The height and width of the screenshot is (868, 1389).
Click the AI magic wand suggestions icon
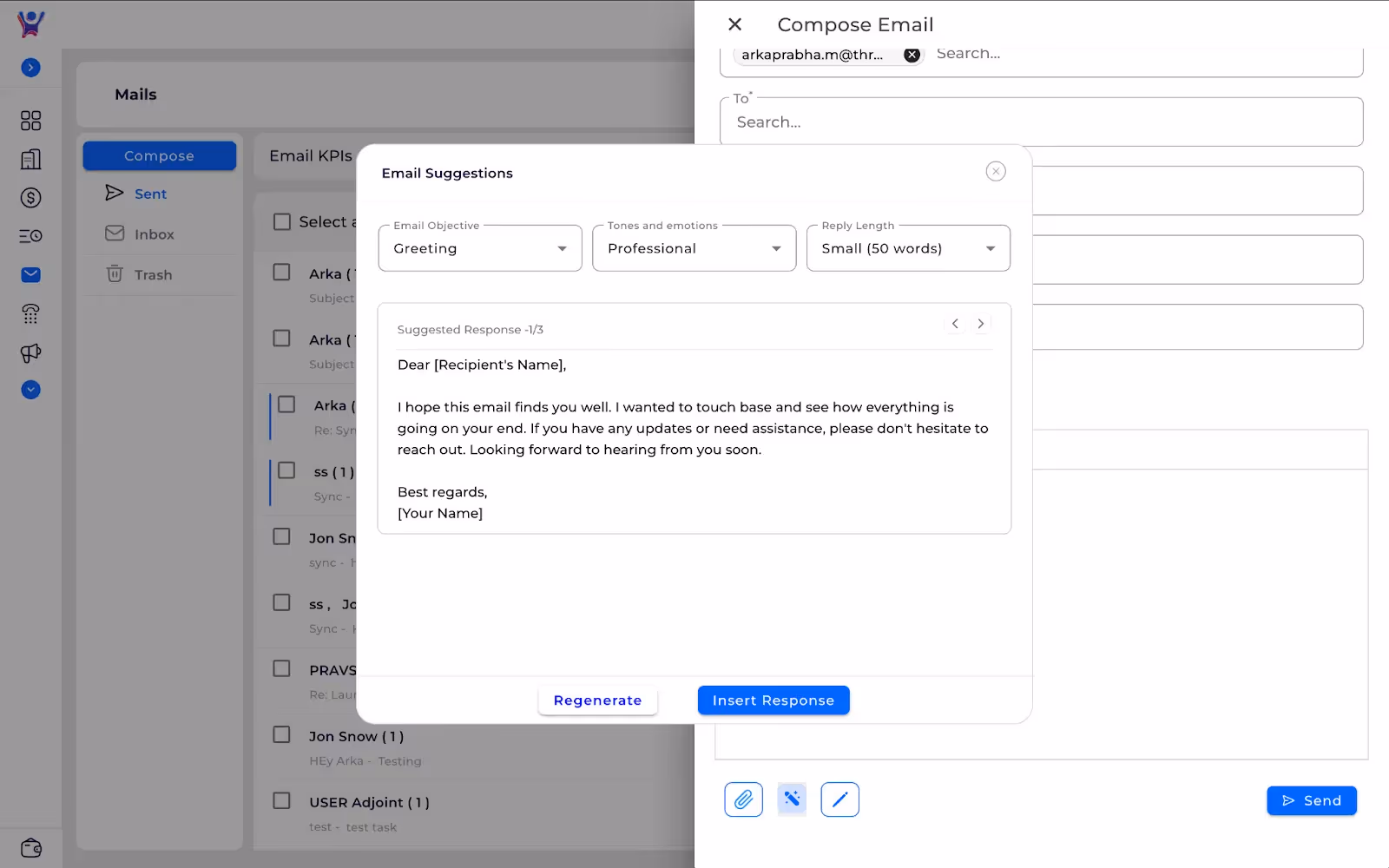click(x=792, y=799)
